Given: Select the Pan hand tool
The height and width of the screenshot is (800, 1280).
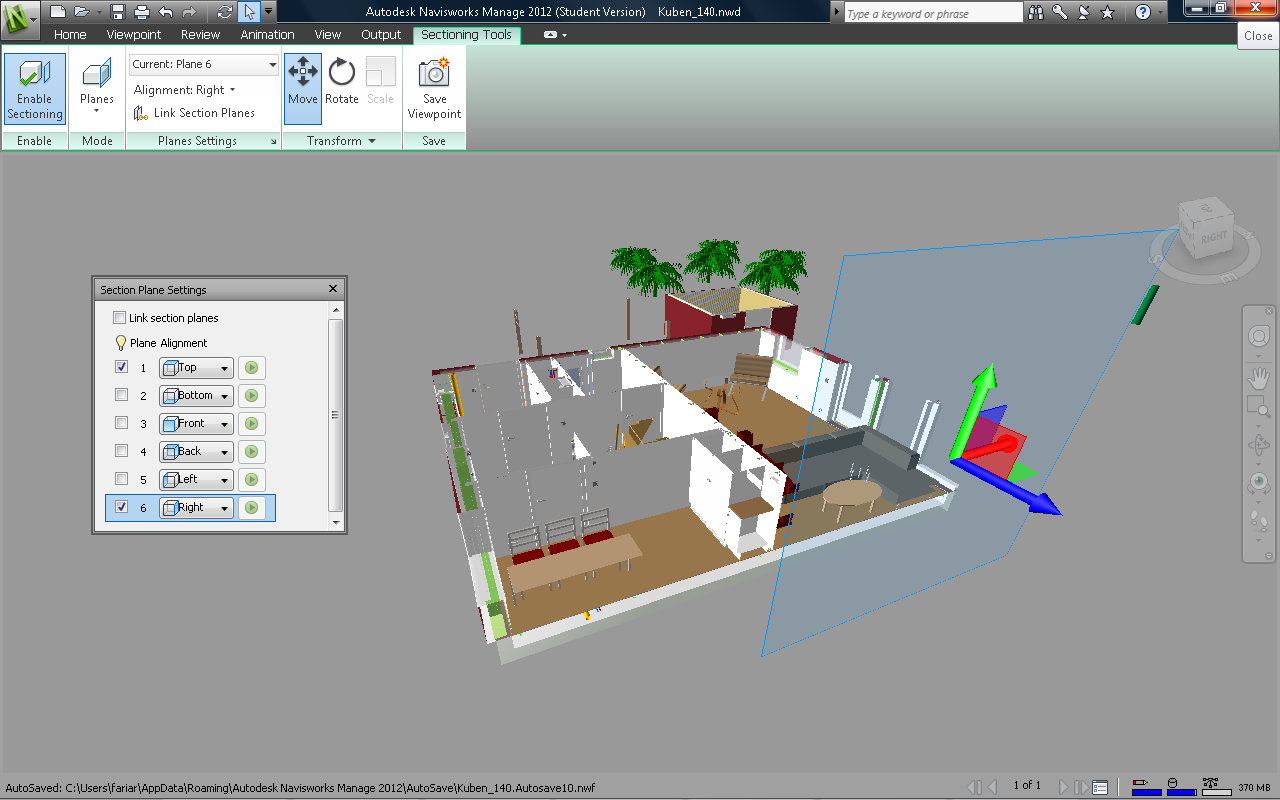Looking at the screenshot, I should [x=1259, y=378].
